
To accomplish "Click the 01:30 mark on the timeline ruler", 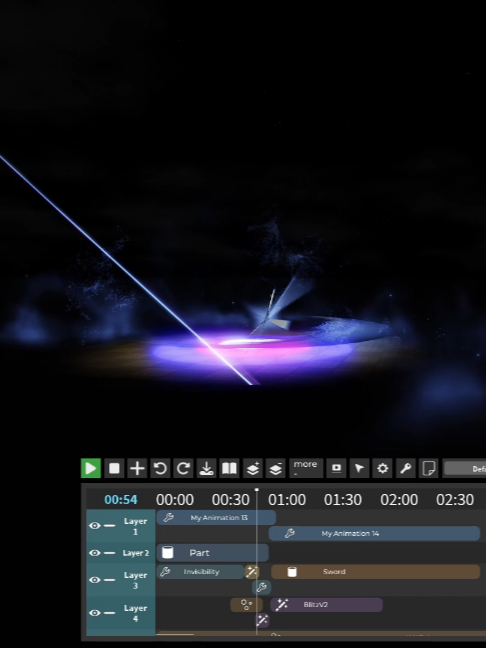I will tap(343, 500).
